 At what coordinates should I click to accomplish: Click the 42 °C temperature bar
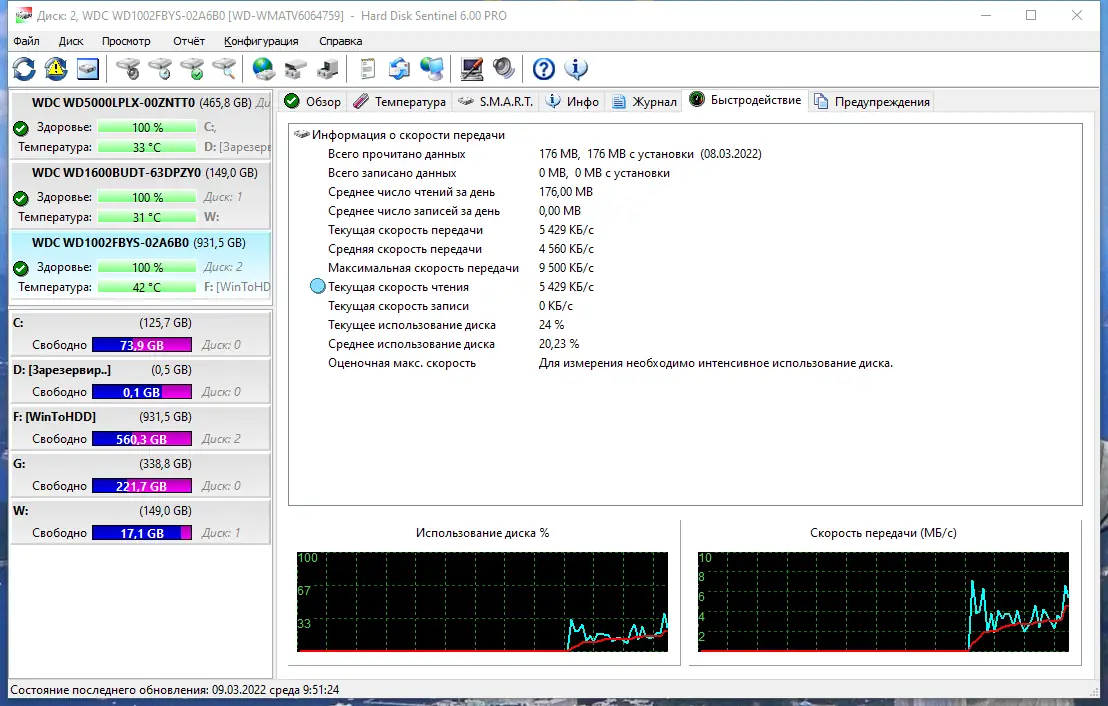coord(147,287)
